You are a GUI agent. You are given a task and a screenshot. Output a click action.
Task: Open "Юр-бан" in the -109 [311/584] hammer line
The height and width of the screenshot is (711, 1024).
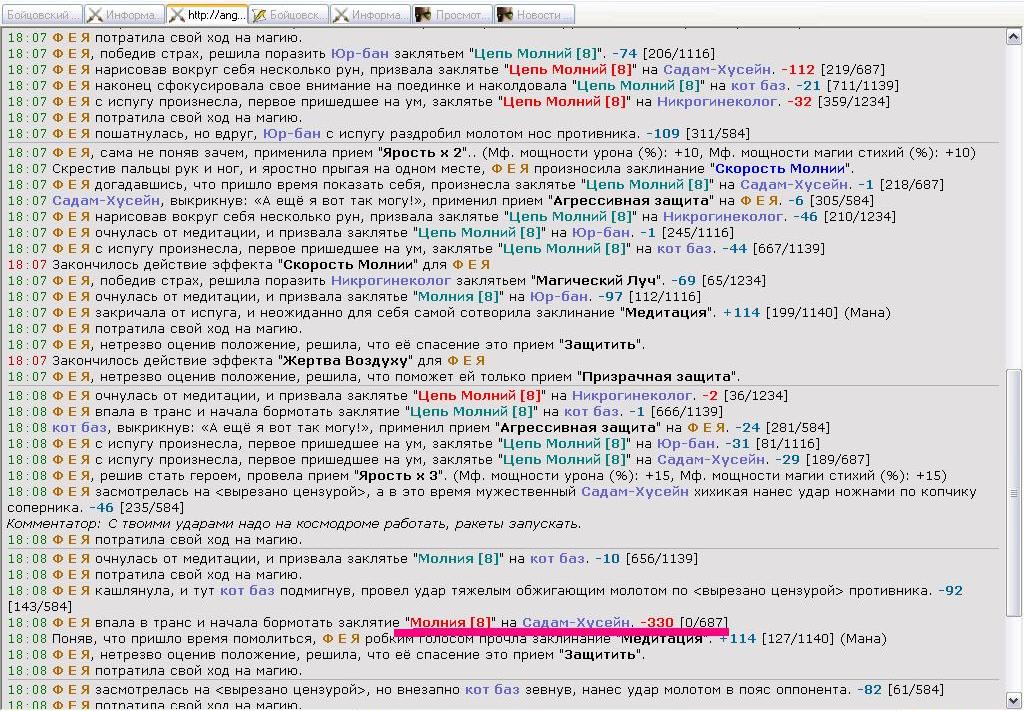292,133
